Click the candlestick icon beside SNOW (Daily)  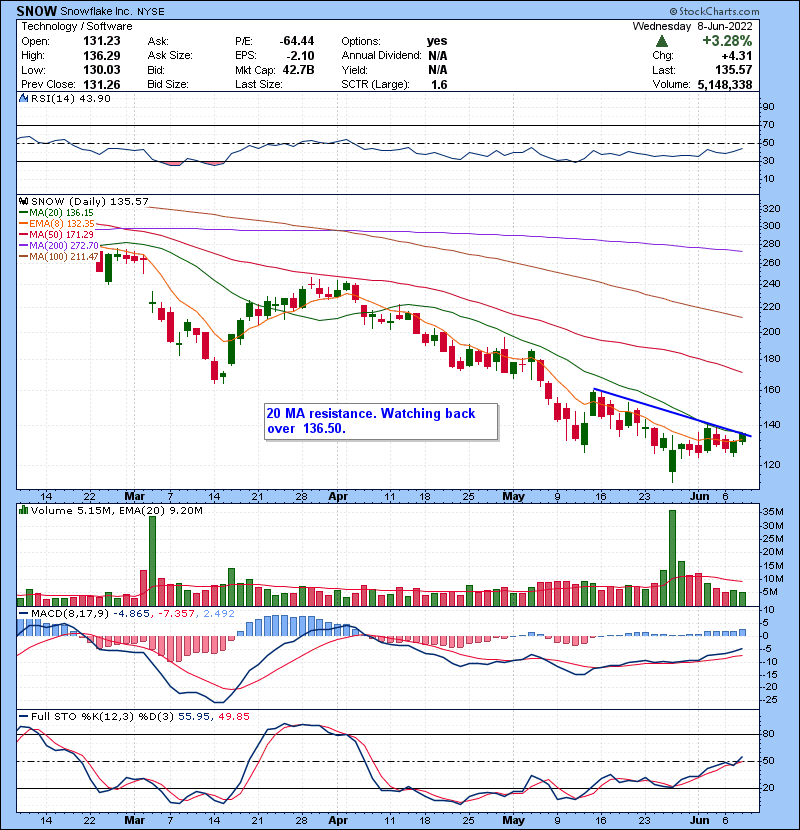24,202
